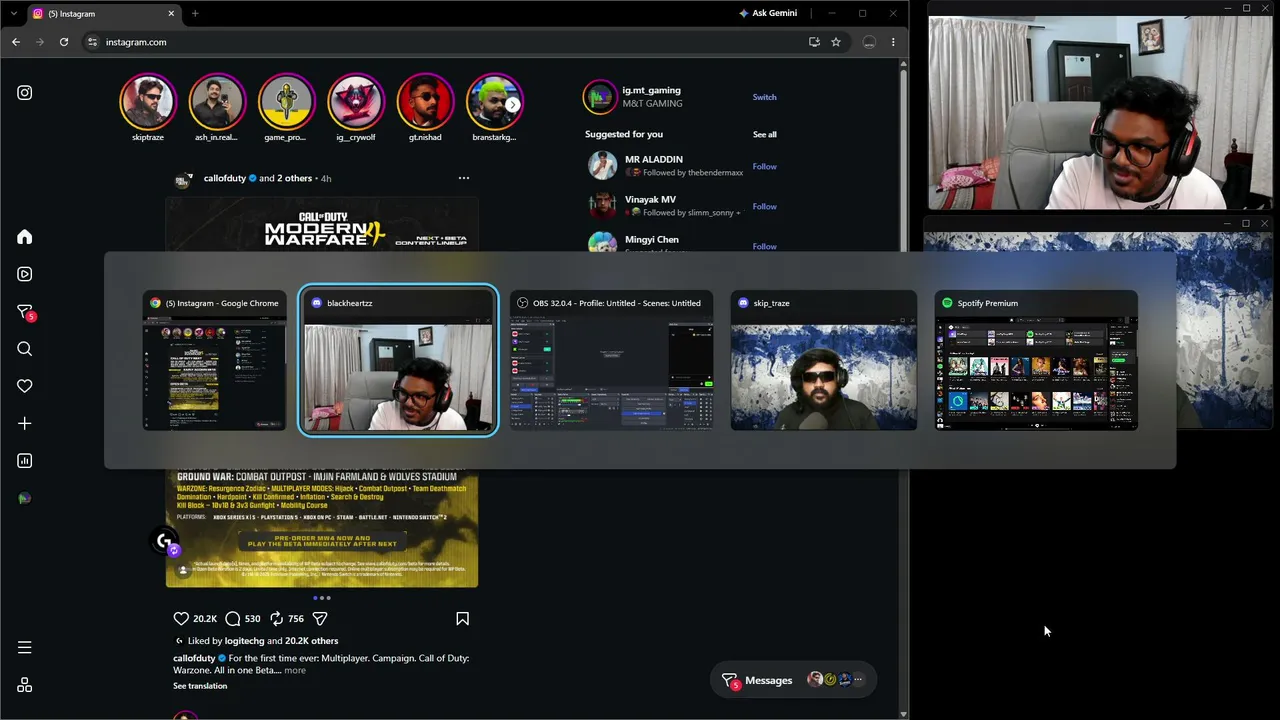This screenshot has width=1280, height=720.
Task: Click See translation under the caption
Action: tap(200, 686)
